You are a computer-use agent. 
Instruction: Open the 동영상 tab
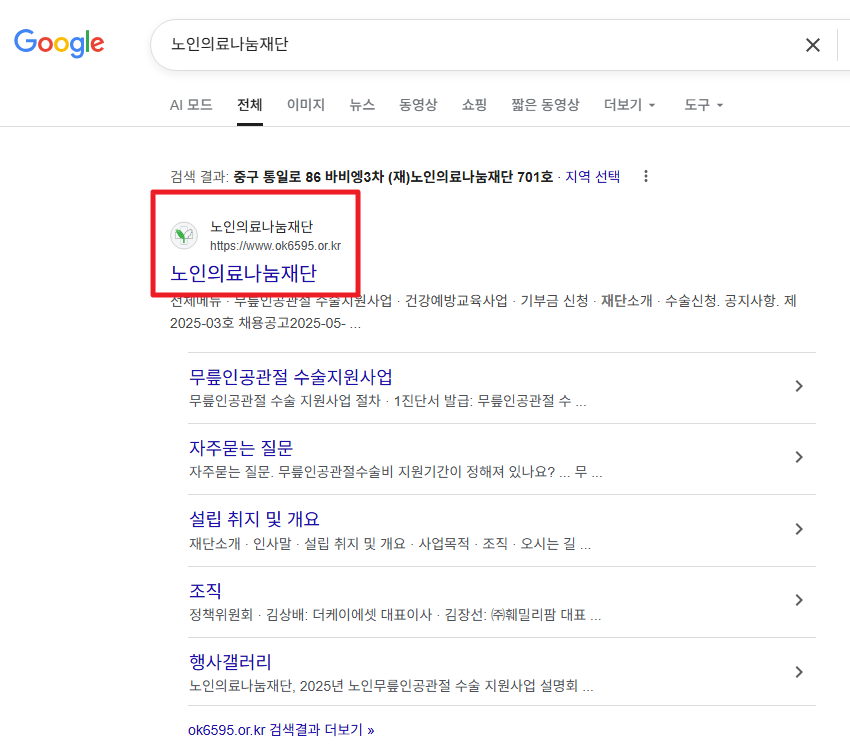tap(419, 104)
